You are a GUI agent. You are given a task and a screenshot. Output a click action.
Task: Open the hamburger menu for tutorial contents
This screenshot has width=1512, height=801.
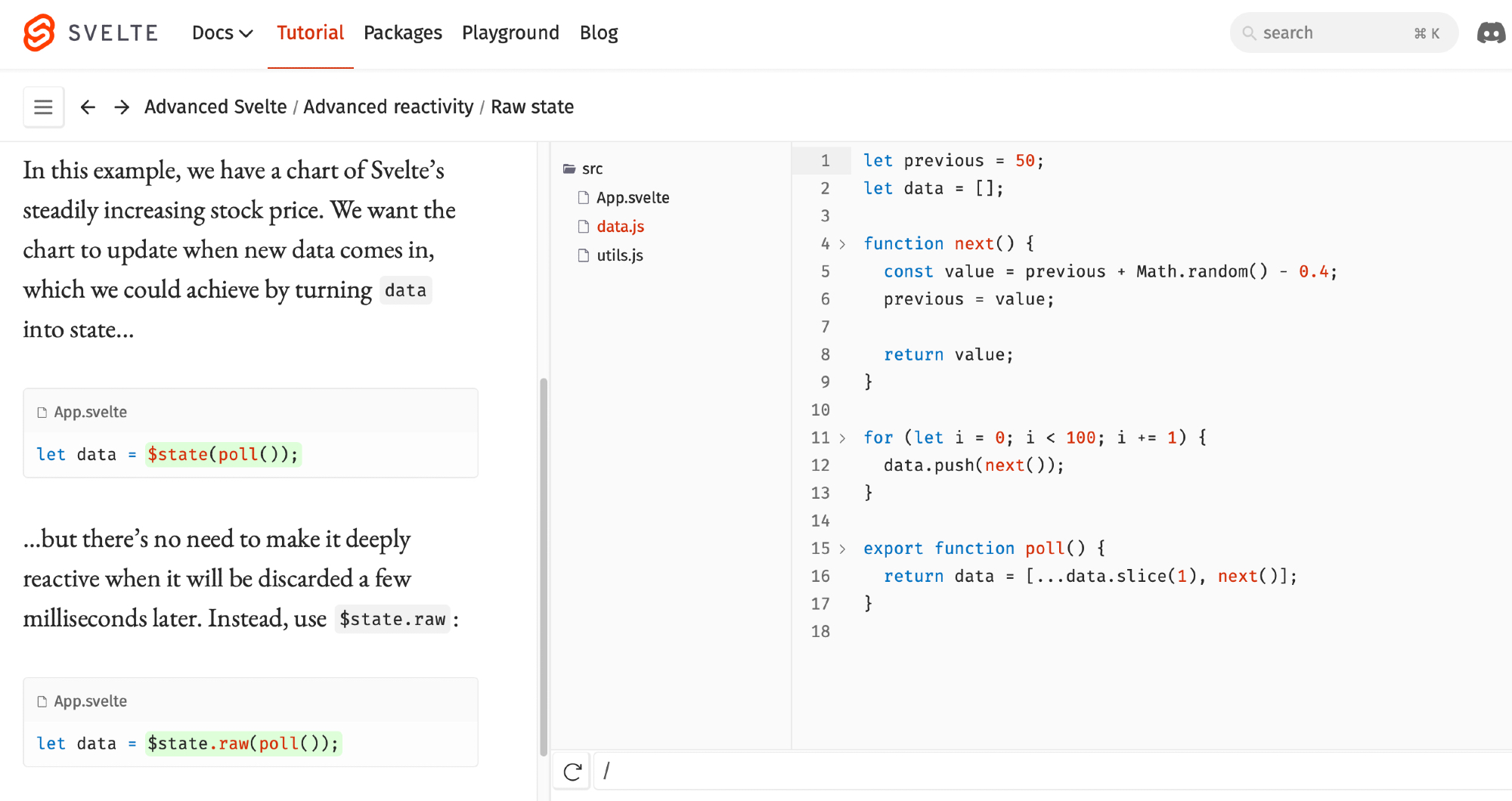pos(43,107)
